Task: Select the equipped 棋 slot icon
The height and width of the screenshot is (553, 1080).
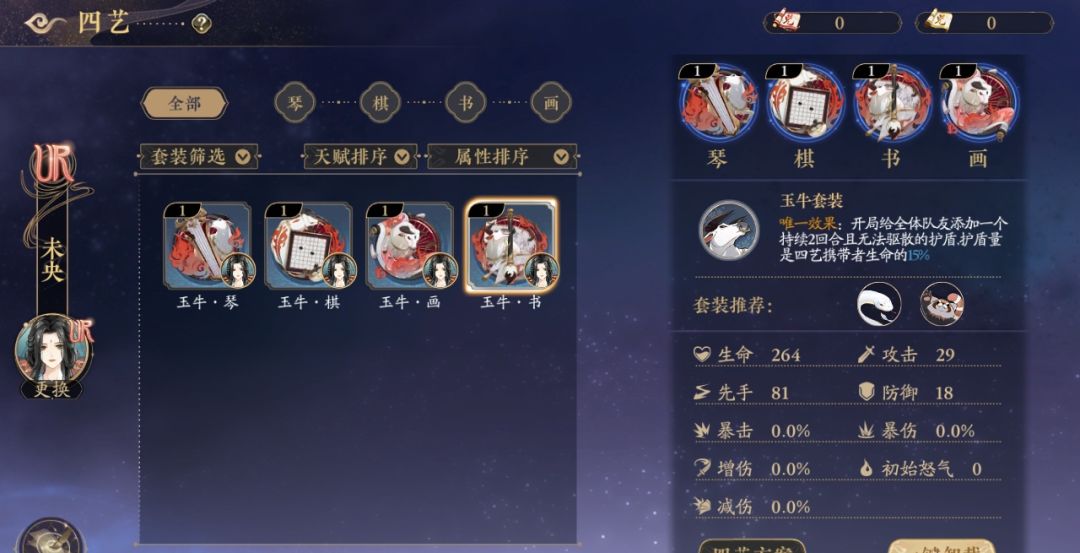Action: click(x=804, y=103)
